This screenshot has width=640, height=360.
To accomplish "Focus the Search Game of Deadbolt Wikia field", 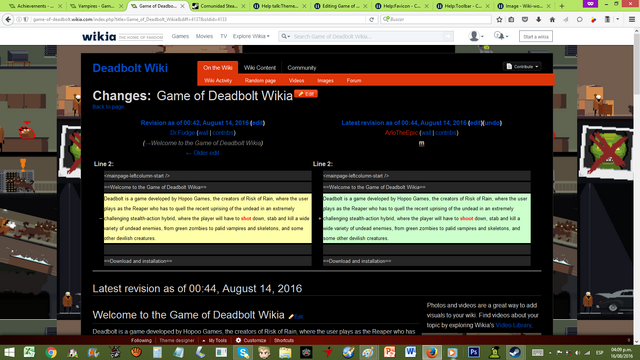I will click(367, 36).
